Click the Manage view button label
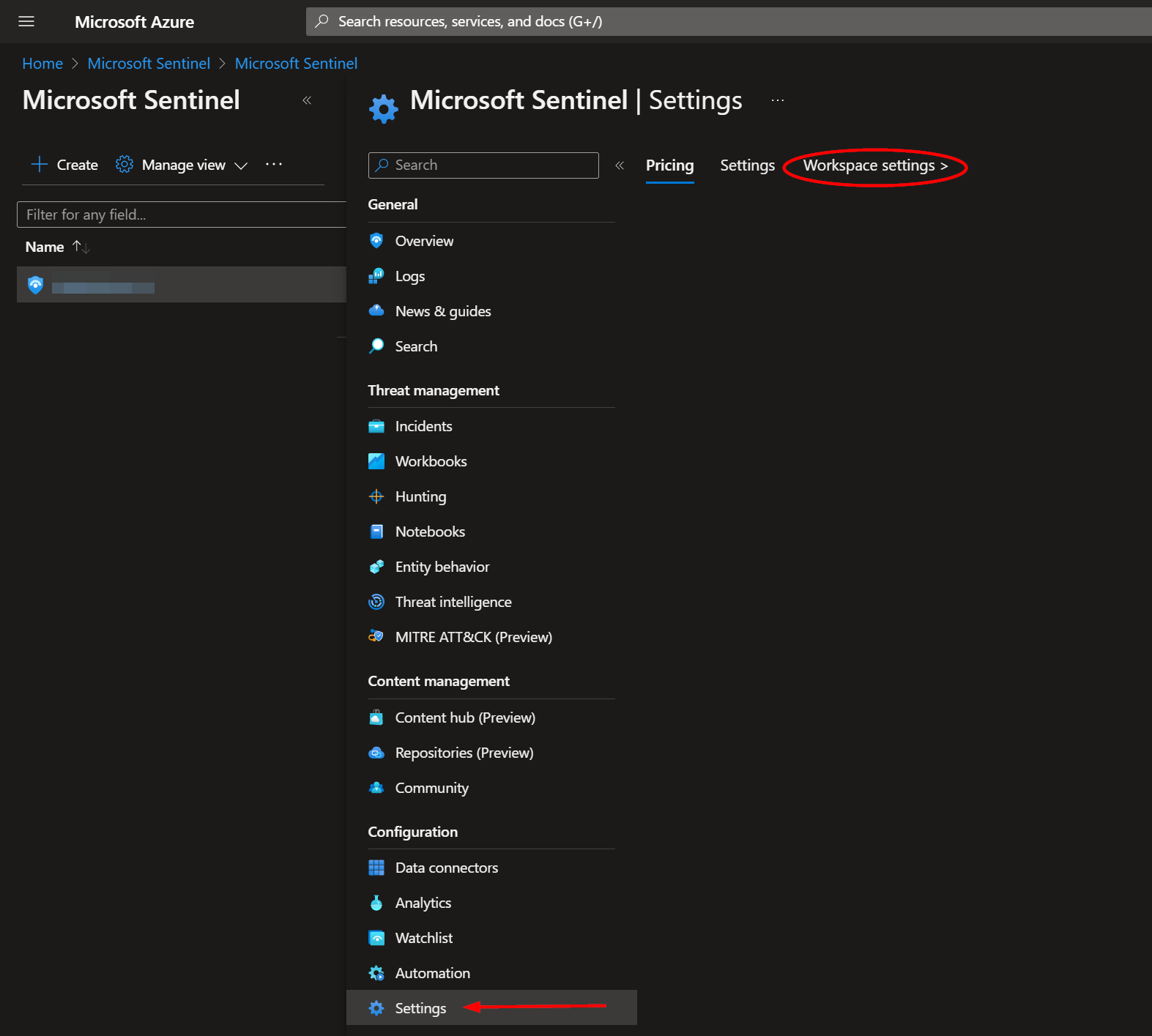This screenshot has height=1036, width=1152. click(x=183, y=165)
